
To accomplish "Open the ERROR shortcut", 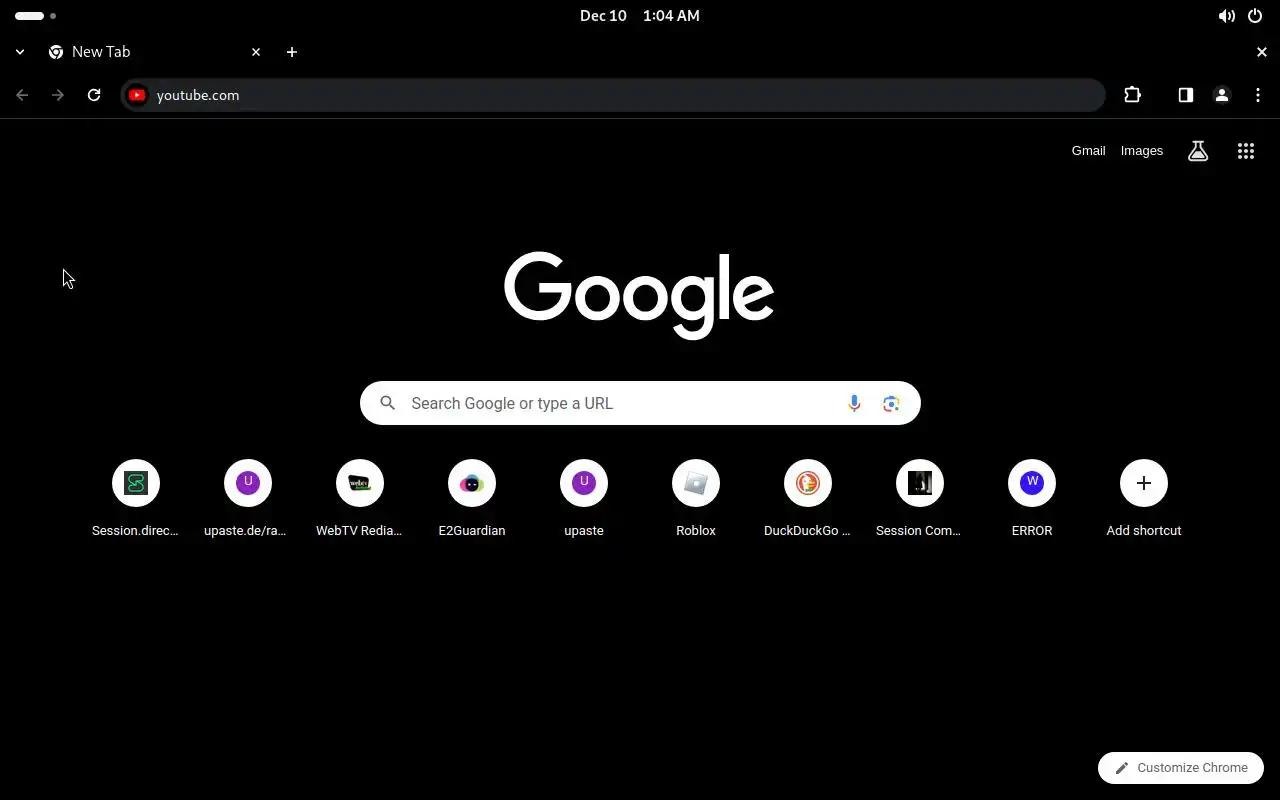I will point(1032,498).
